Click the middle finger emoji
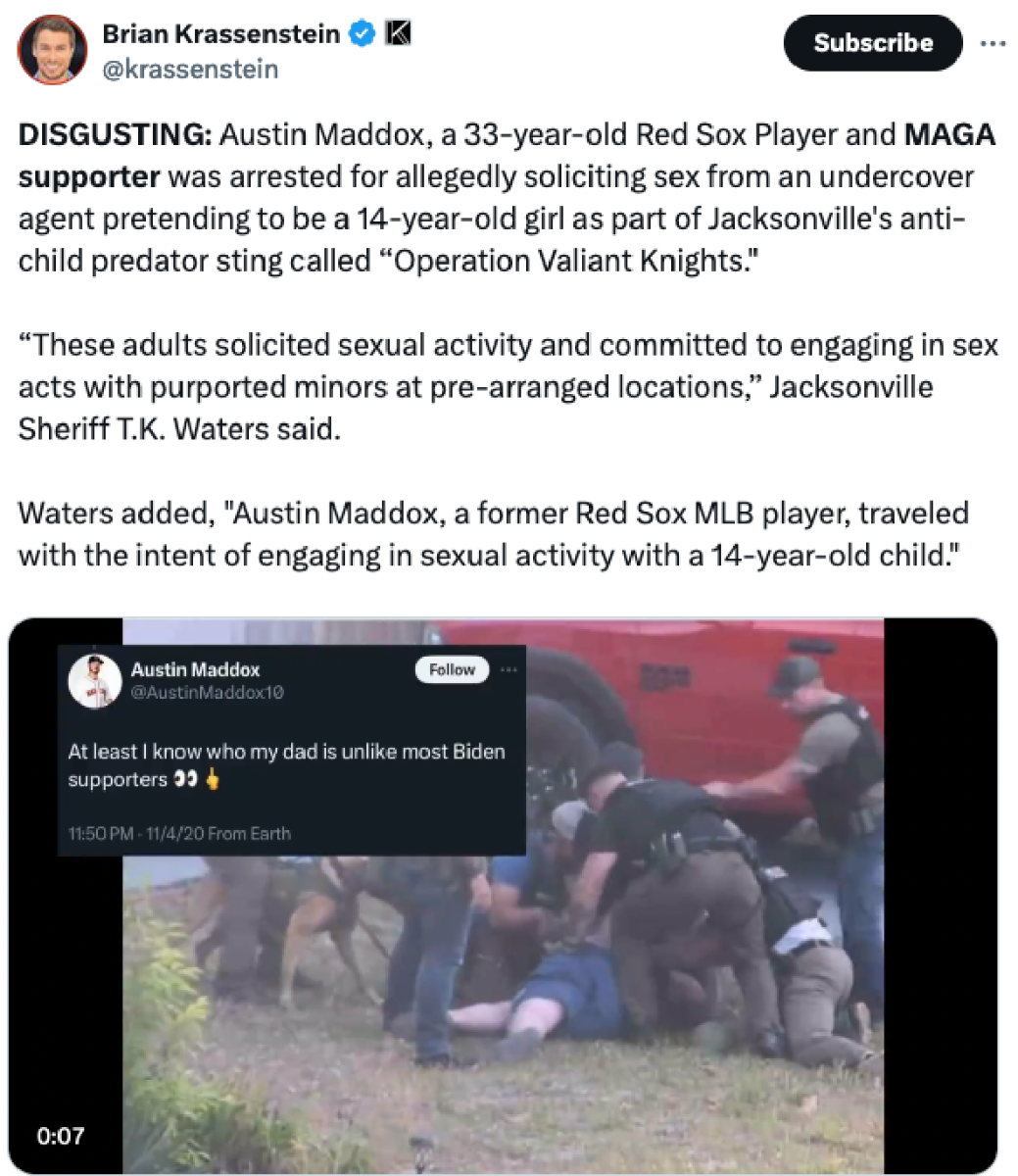This screenshot has height=1176, width=1018. (212, 780)
